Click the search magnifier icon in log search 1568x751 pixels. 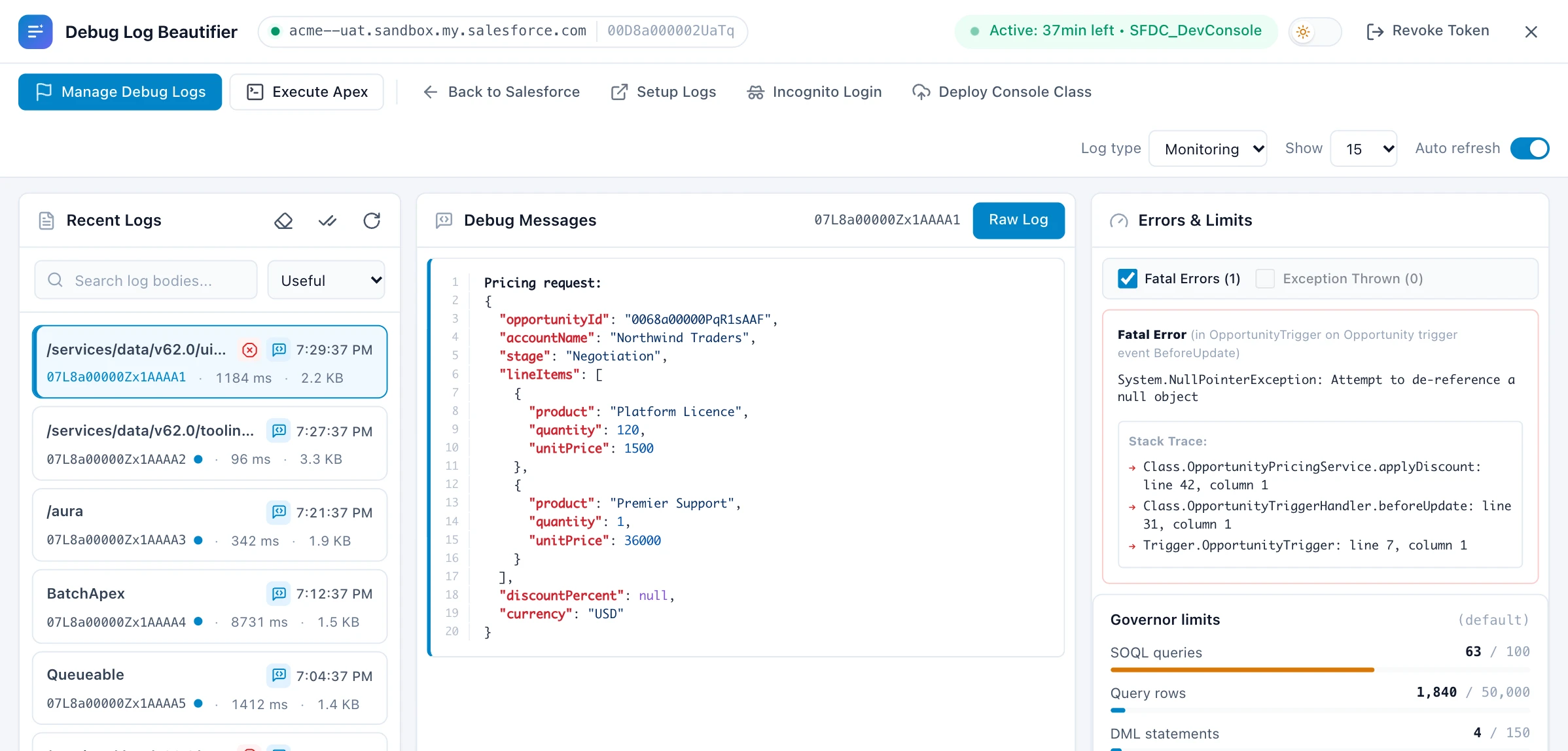tap(56, 280)
